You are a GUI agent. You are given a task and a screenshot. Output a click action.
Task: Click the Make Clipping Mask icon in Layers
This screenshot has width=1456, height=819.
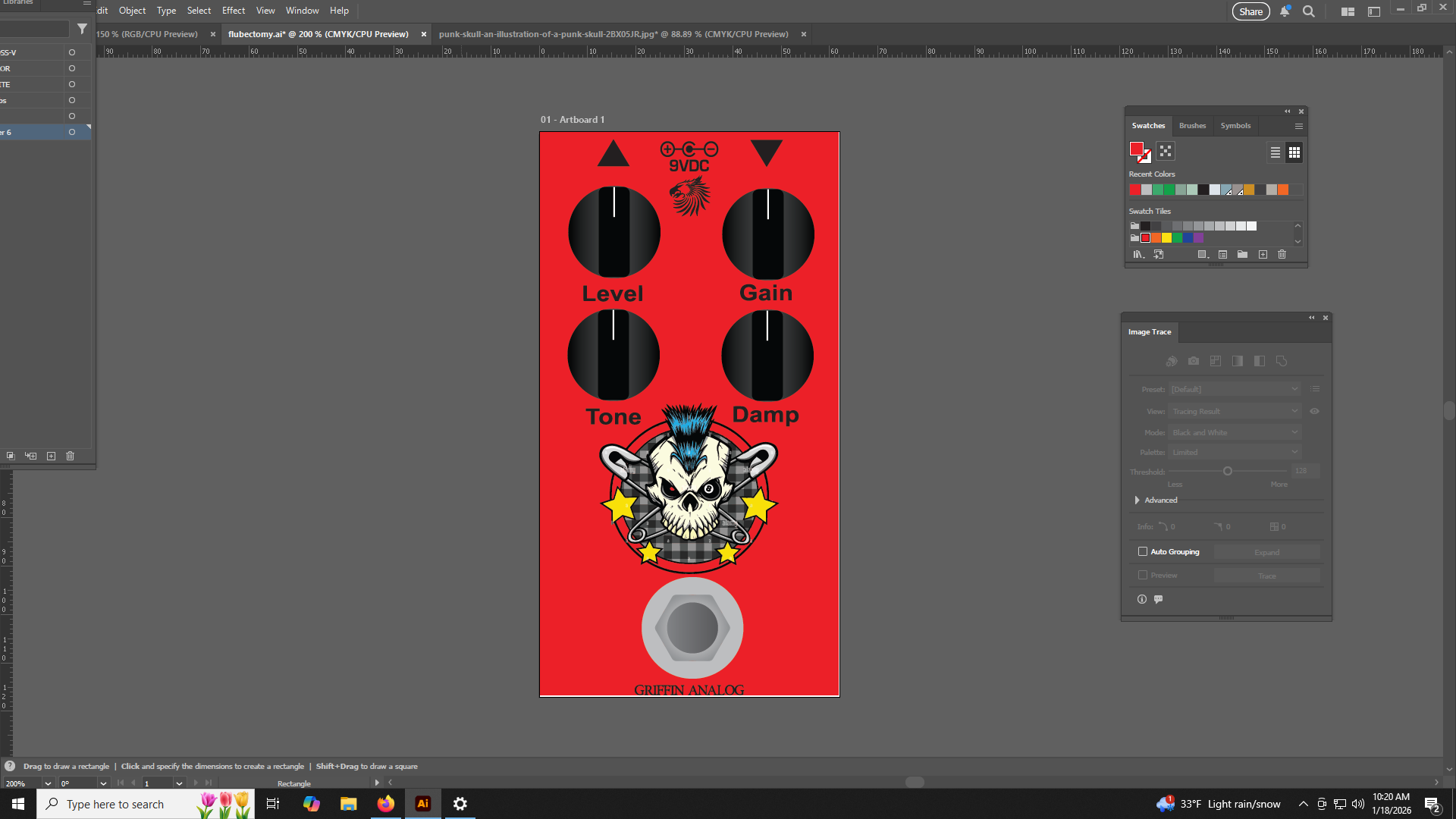(11, 456)
